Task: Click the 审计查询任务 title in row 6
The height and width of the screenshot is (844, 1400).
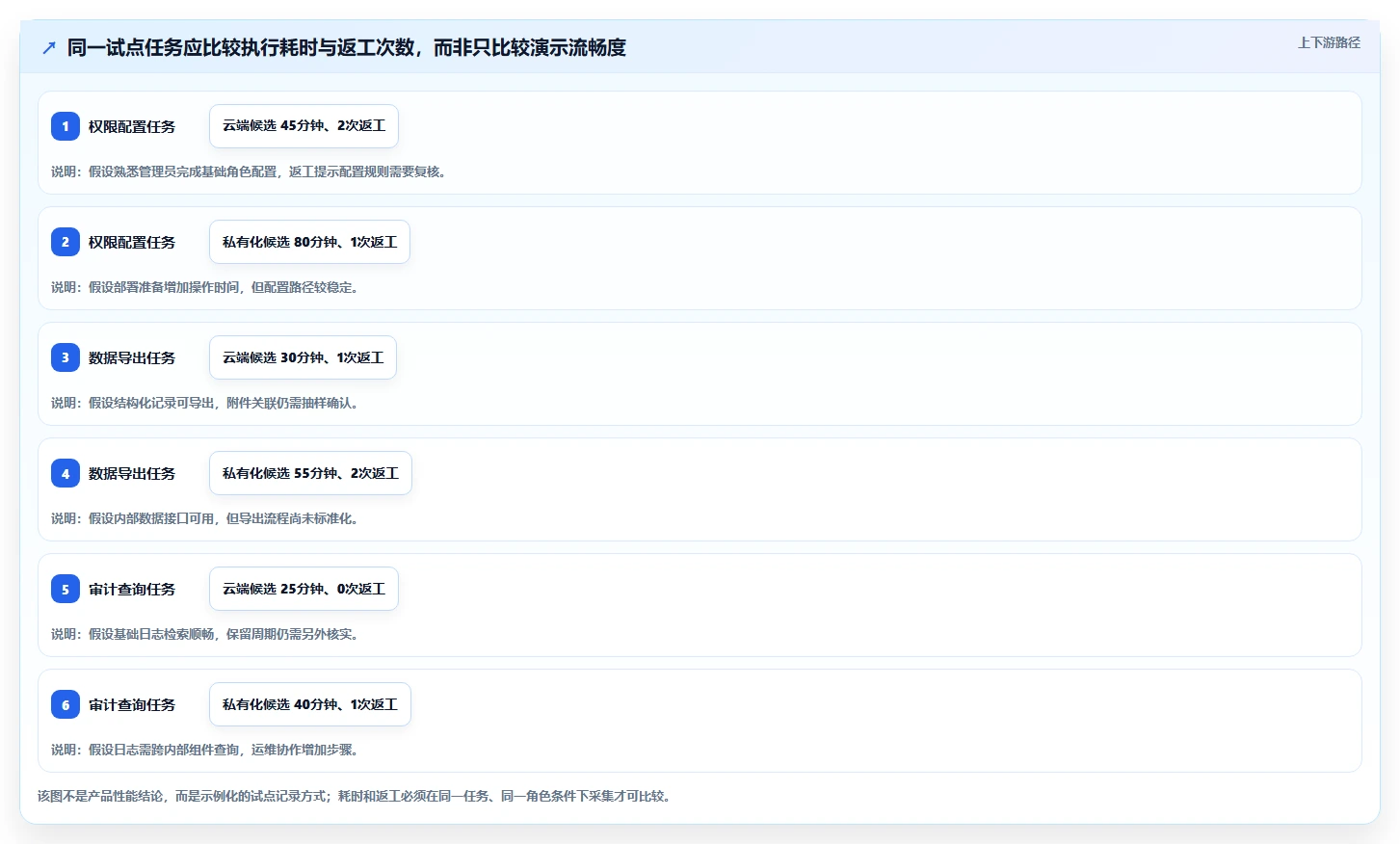Action: (132, 704)
